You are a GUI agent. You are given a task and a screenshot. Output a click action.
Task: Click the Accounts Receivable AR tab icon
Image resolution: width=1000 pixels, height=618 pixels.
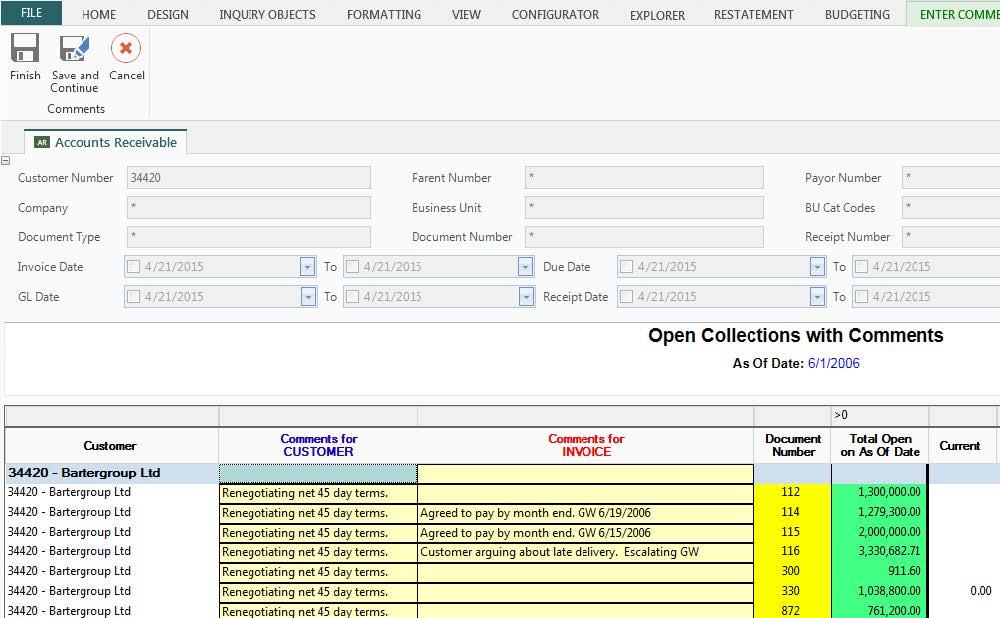click(x=42, y=143)
